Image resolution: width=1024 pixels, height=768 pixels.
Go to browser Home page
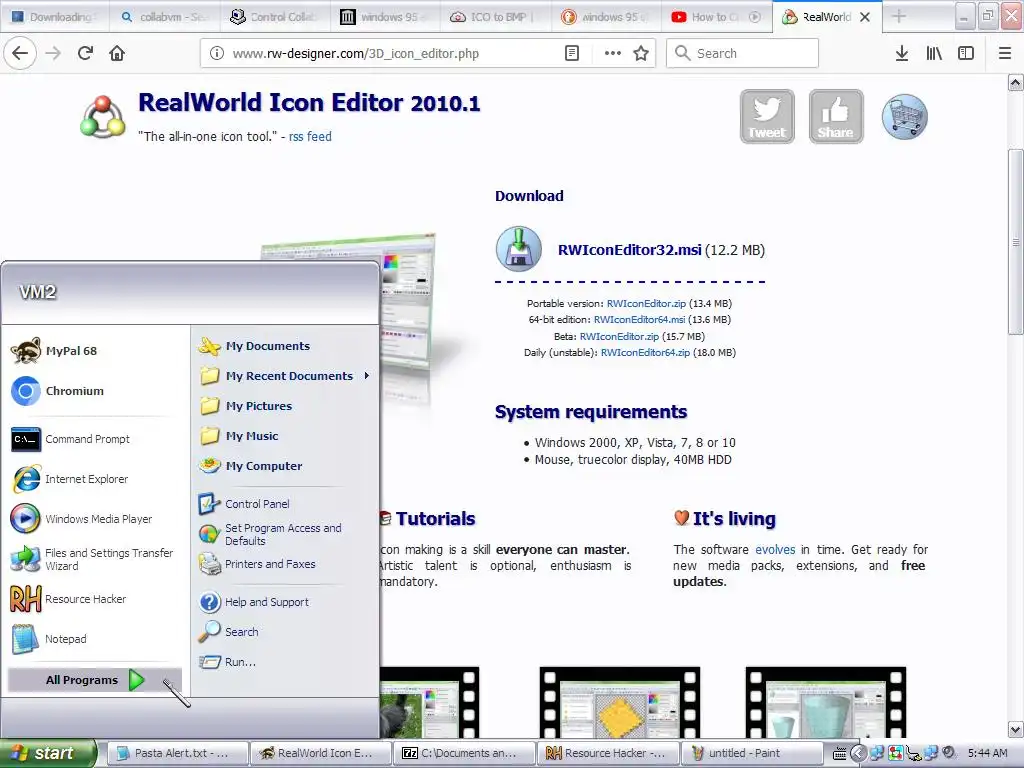coord(117,54)
